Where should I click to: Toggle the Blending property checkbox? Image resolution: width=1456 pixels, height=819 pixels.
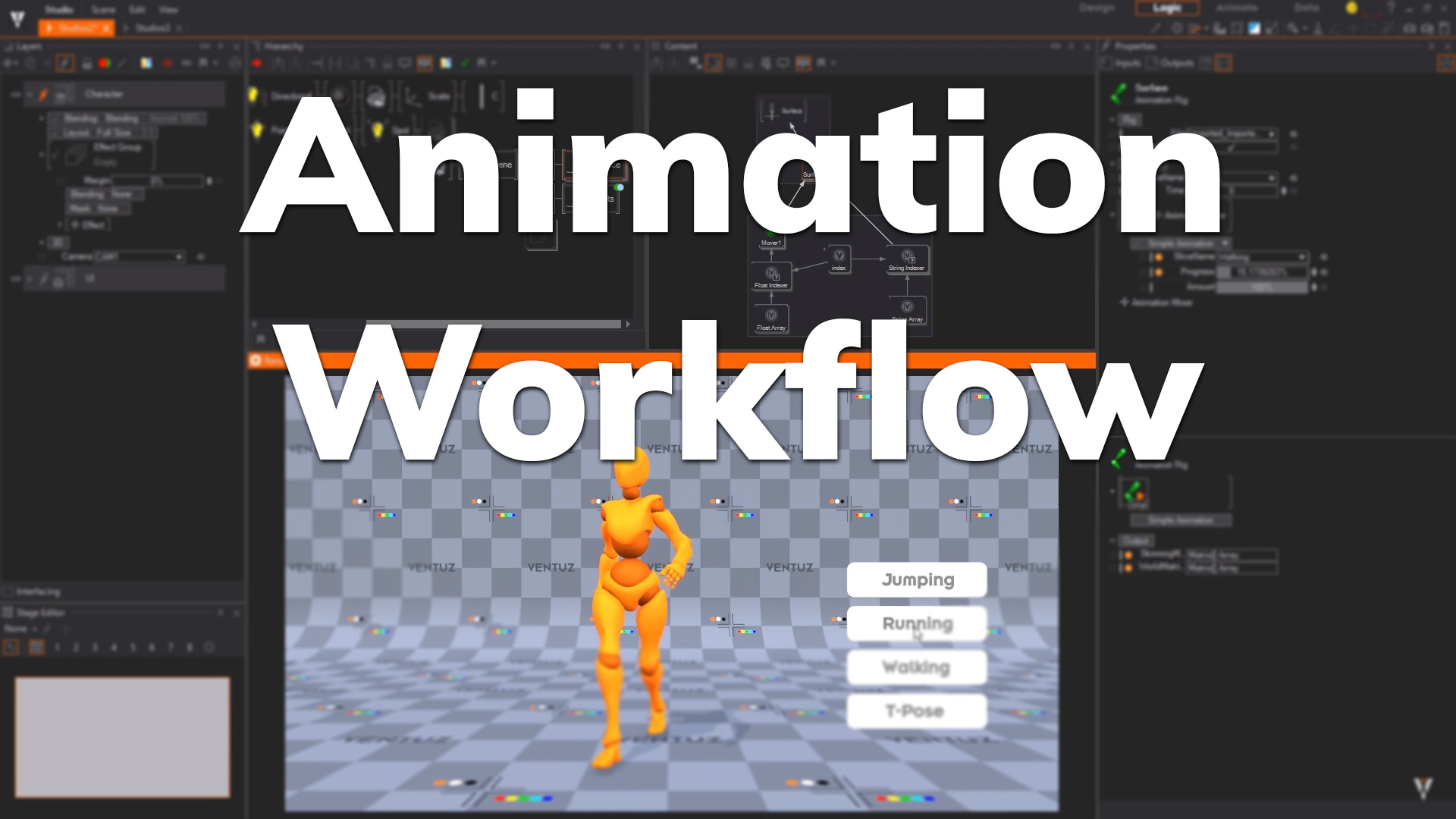pyautogui.click(x=55, y=118)
